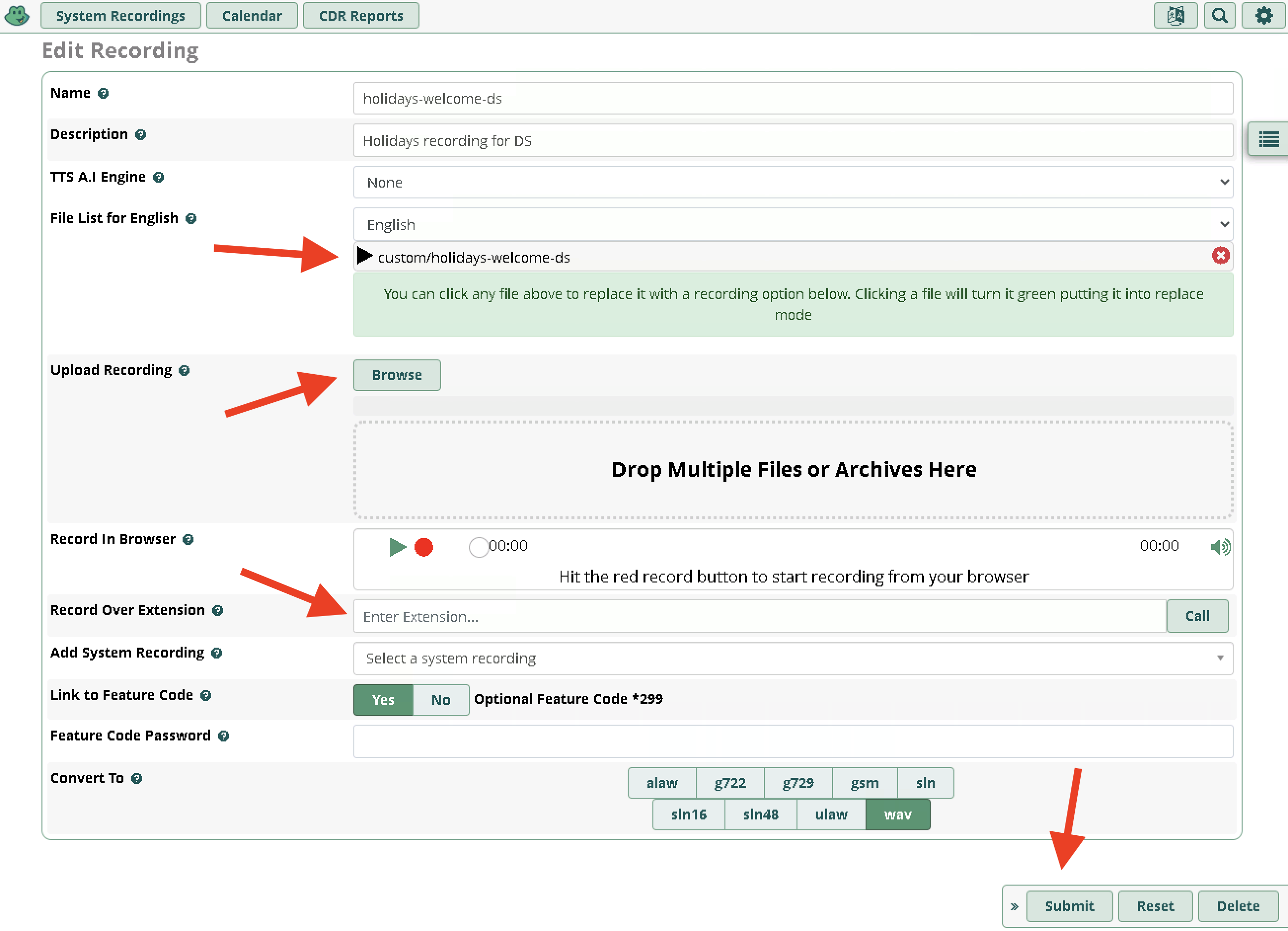The width and height of the screenshot is (1288, 931).
Task: Show help for Name field
Action: click(x=103, y=93)
